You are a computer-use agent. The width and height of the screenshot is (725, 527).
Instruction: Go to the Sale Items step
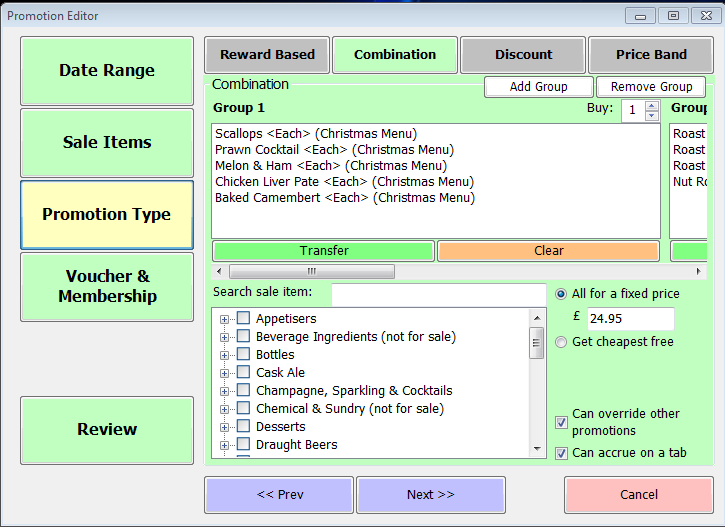(107, 142)
